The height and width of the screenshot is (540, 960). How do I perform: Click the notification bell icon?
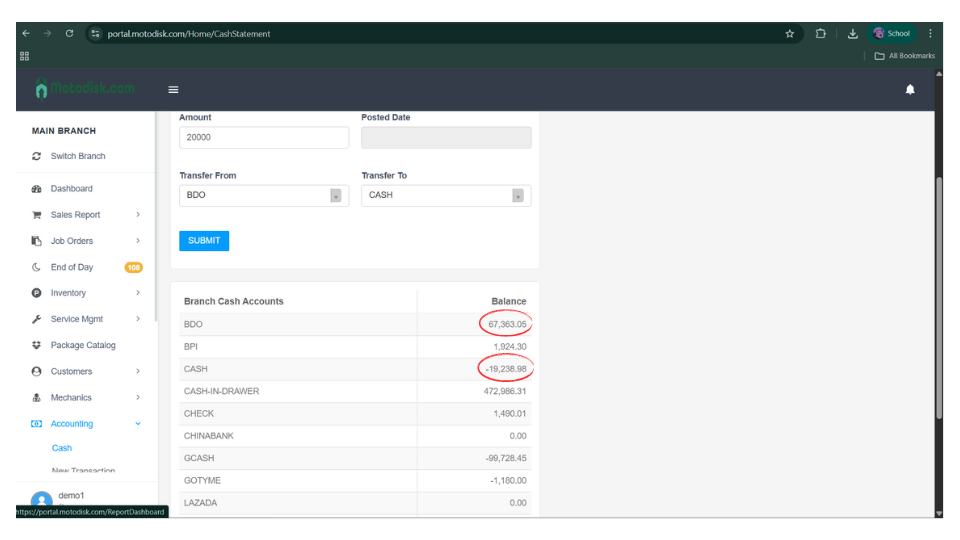pos(910,90)
